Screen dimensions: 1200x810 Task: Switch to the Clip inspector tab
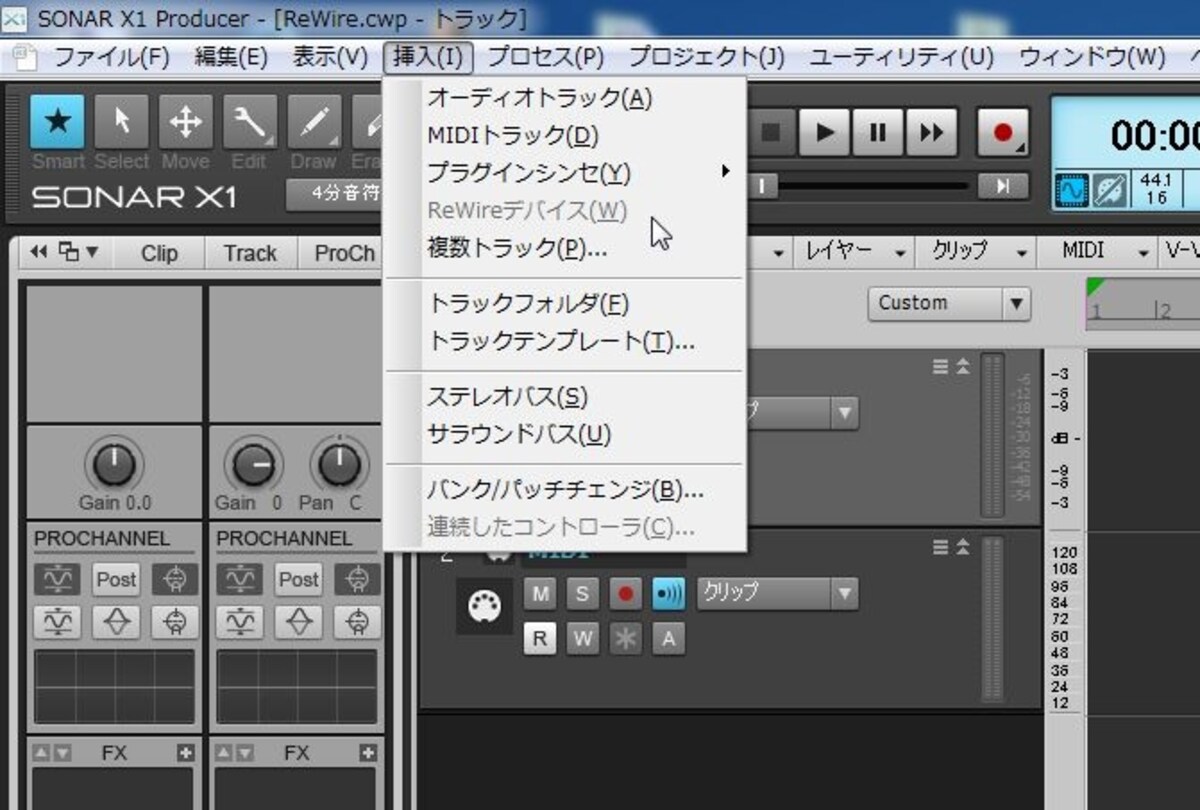point(159,253)
